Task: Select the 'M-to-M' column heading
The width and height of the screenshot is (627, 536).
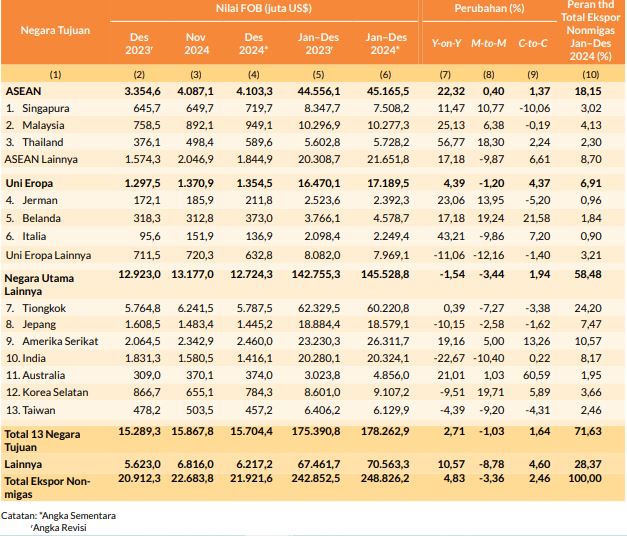Action: click(489, 45)
